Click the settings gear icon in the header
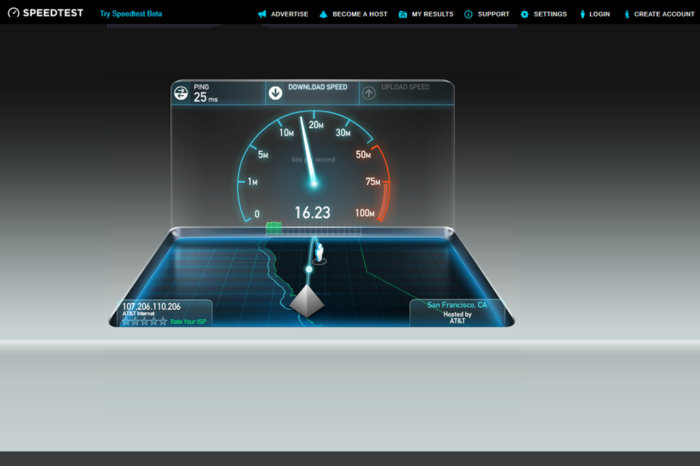This screenshot has height=466, width=700. point(524,15)
